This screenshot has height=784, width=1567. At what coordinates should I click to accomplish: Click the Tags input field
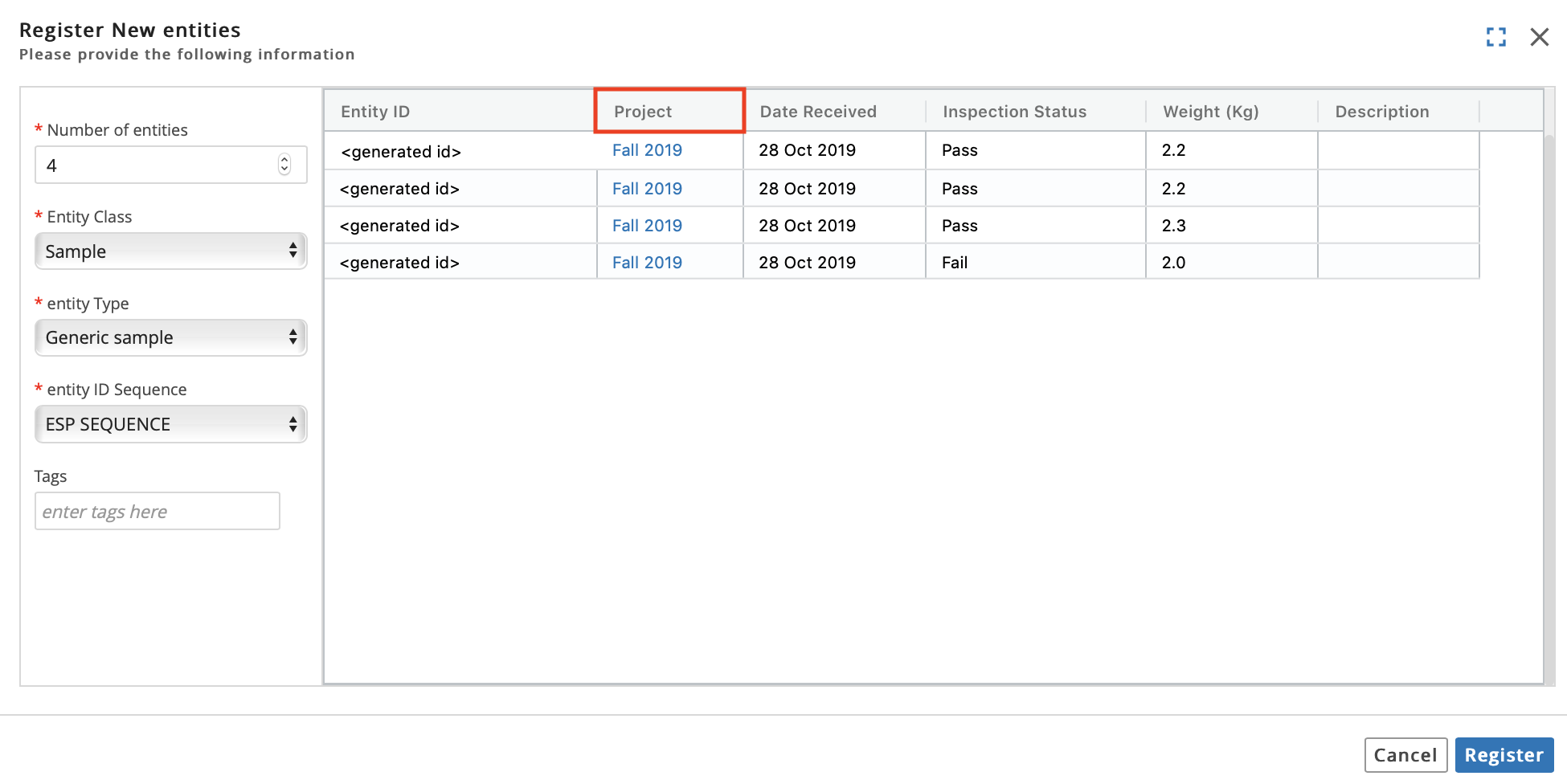158,511
